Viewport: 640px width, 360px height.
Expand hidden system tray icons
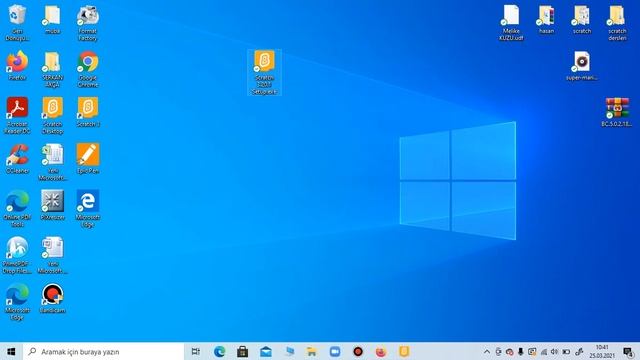pos(487,351)
